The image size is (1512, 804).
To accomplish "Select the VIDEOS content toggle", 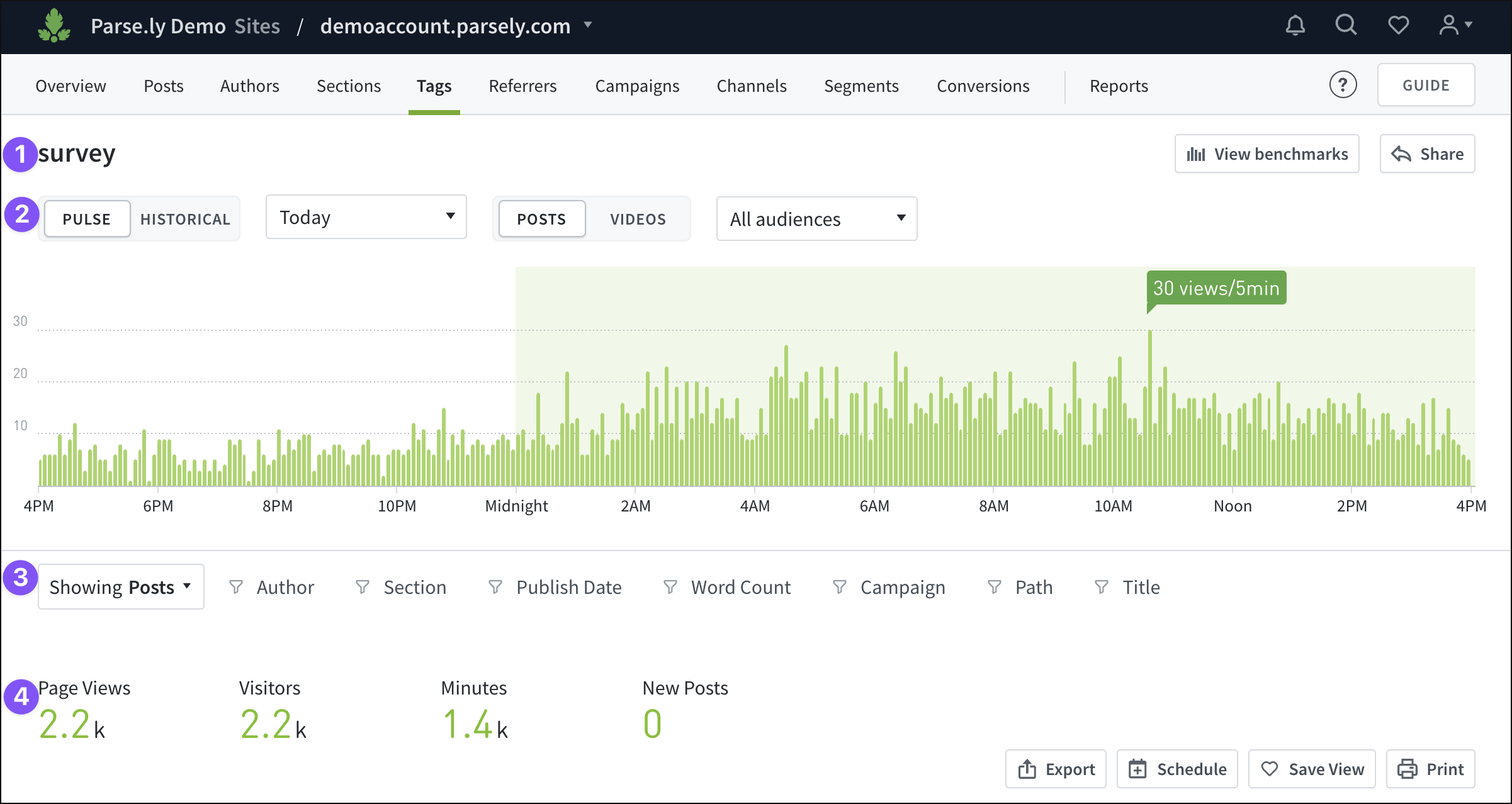I will click(638, 219).
